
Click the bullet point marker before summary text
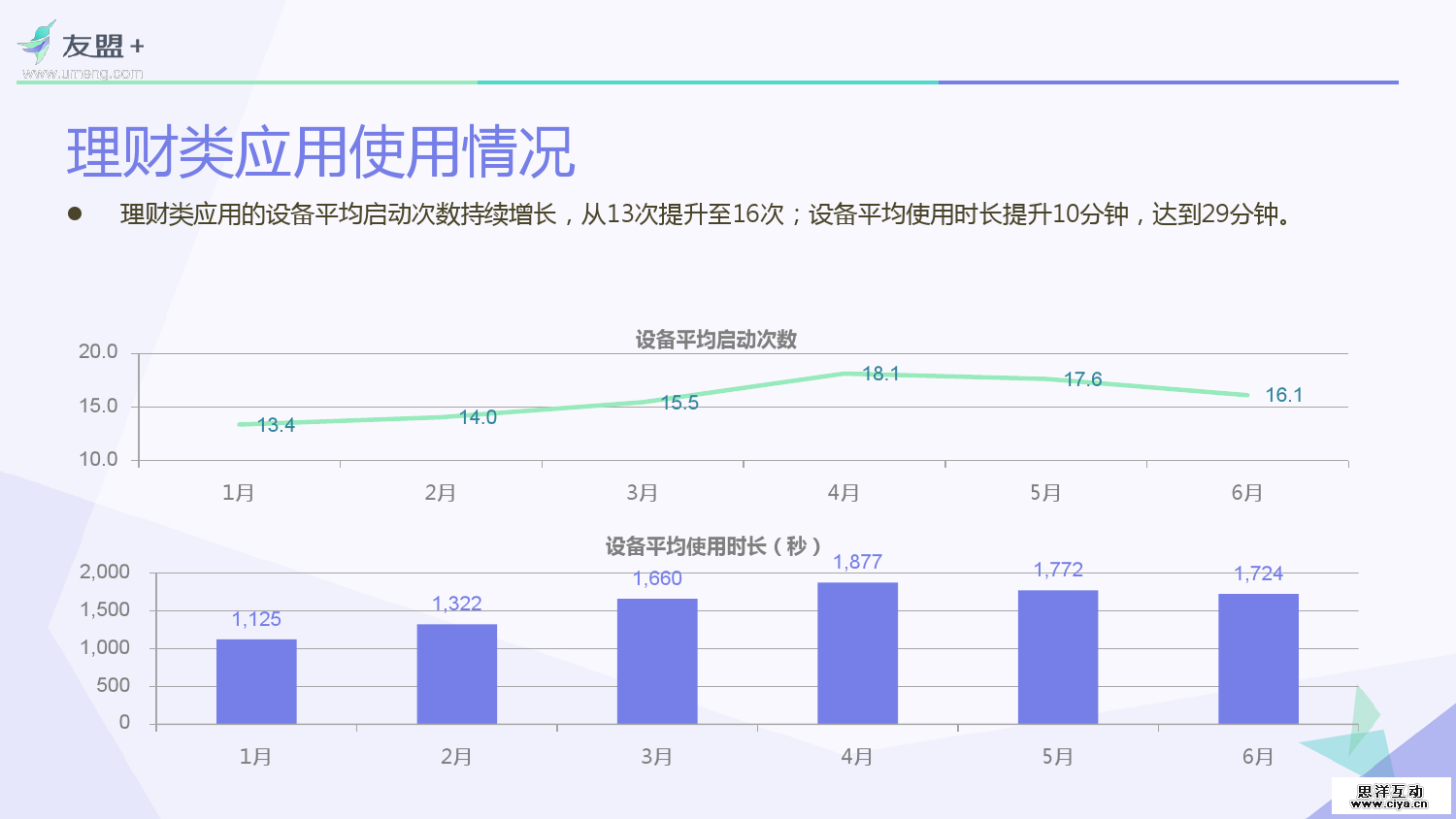coord(74,215)
